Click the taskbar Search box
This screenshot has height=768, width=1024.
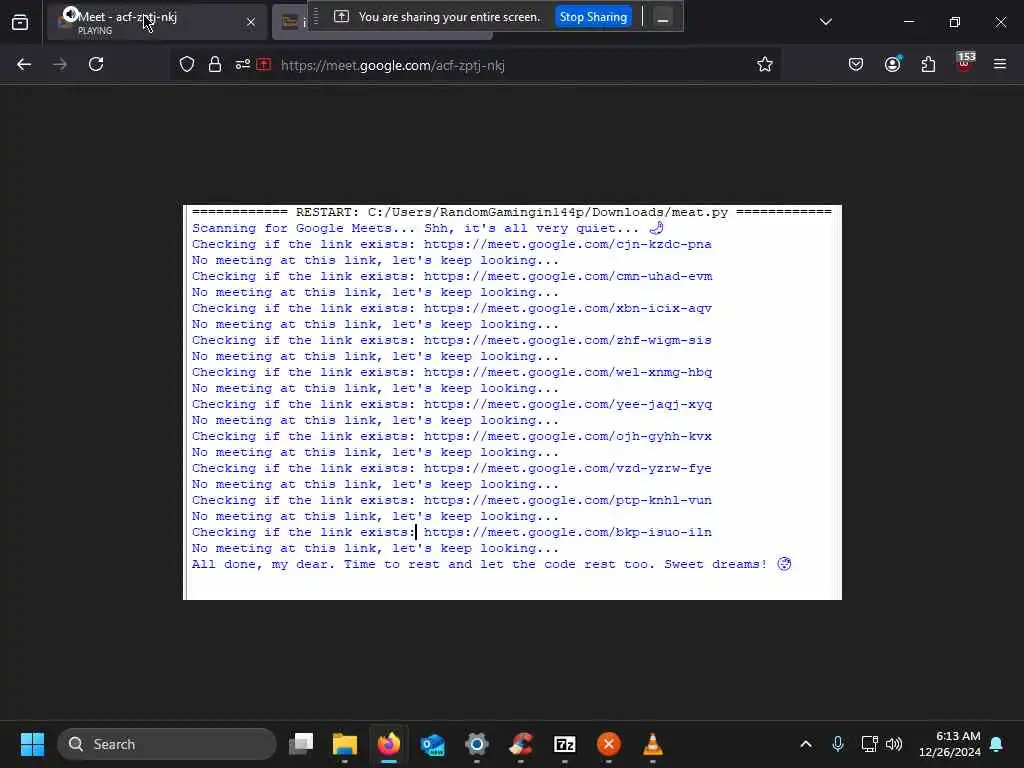pyautogui.click(x=167, y=744)
